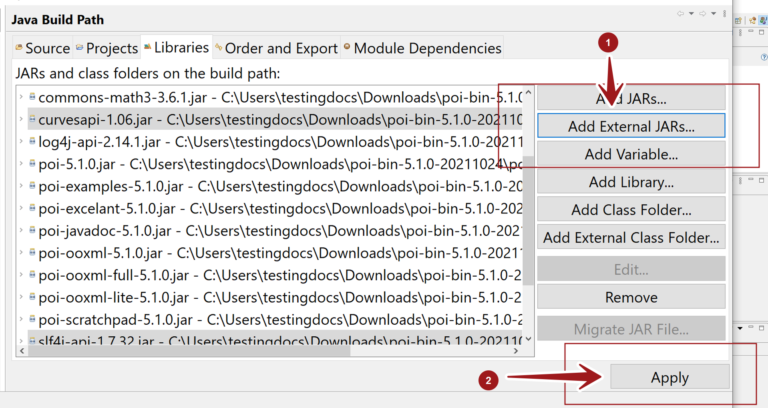Open view menu of top Eclipse side panel

click(x=740, y=32)
